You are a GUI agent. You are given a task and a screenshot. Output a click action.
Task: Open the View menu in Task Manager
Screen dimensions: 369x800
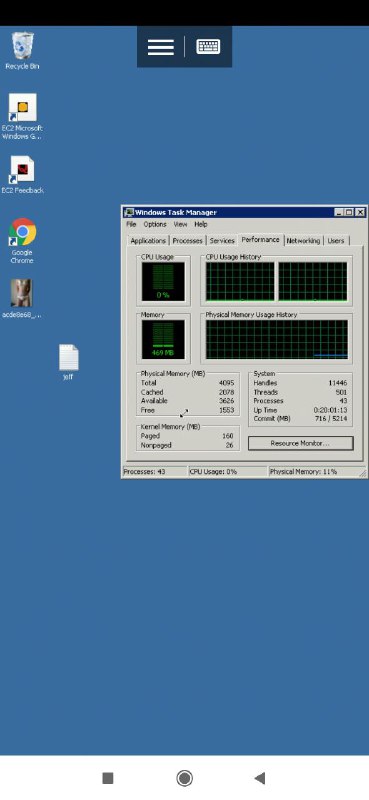(x=180, y=224)
